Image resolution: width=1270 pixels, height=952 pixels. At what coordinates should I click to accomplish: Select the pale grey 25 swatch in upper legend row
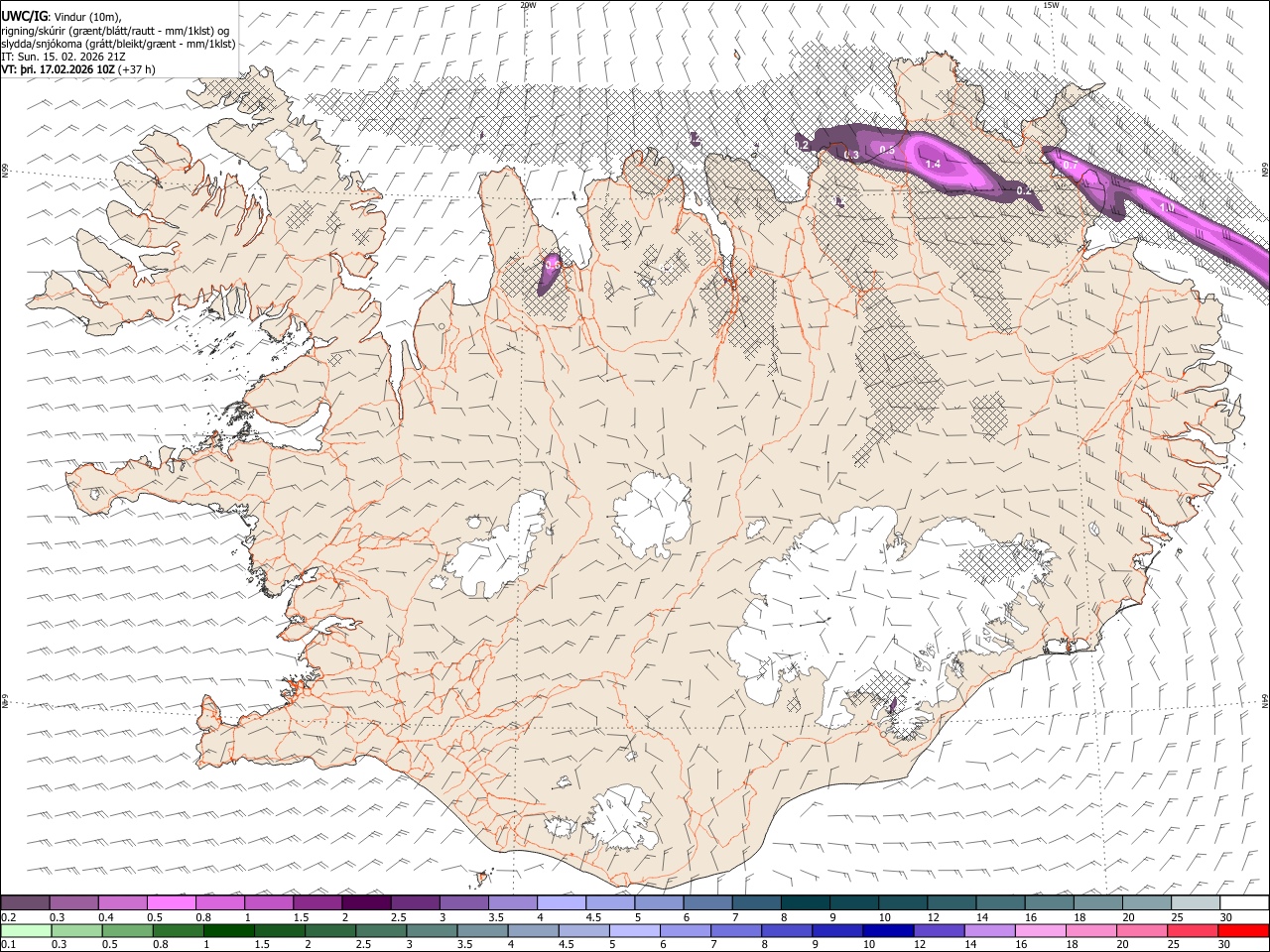coord(1197,902)
